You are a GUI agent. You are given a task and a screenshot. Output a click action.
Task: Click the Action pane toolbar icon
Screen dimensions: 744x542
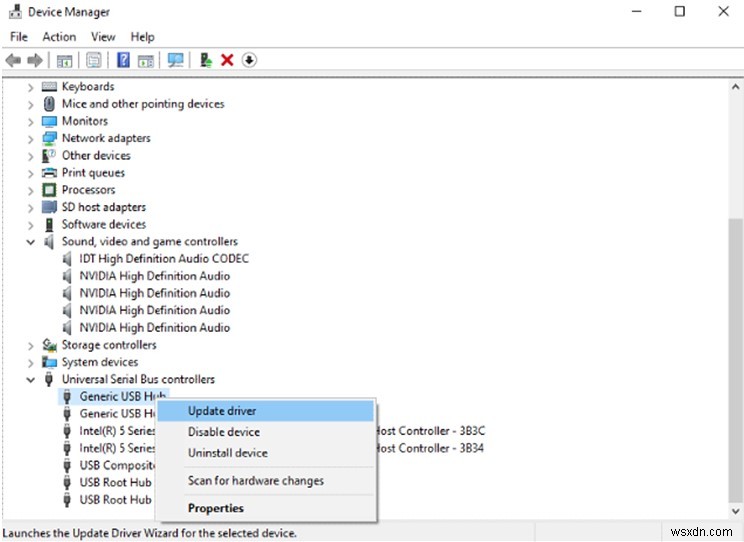pyautogui.click(x=146, y=61)
